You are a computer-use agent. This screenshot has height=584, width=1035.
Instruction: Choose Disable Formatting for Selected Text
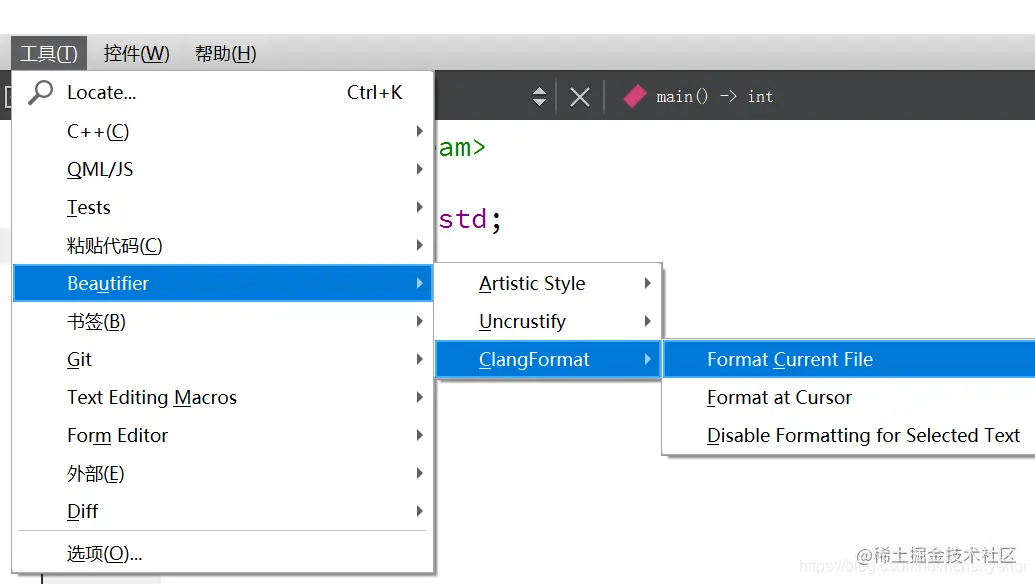(x=850, y=436)
